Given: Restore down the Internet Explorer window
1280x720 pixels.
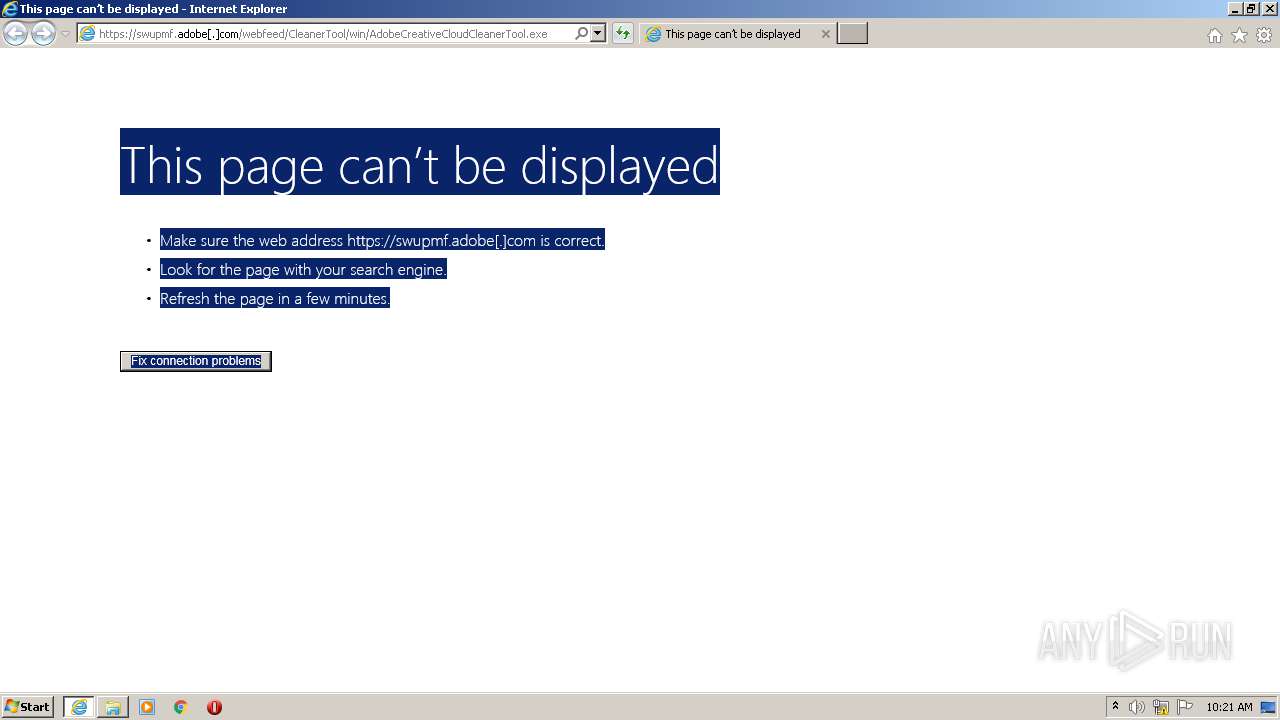Looking at the screenshot, I should coord(1252,9).
